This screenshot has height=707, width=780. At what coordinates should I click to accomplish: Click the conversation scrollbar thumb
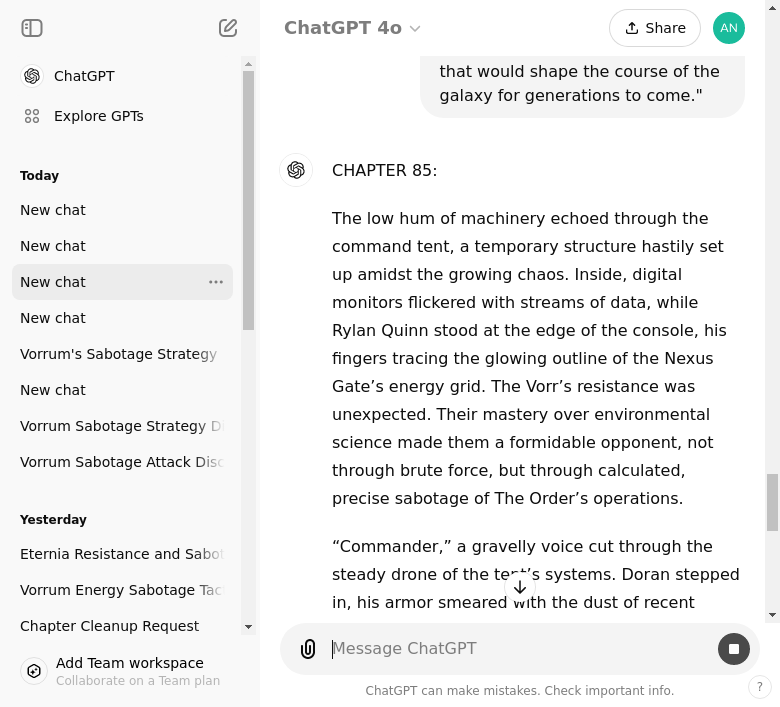[x=772, y=502]
